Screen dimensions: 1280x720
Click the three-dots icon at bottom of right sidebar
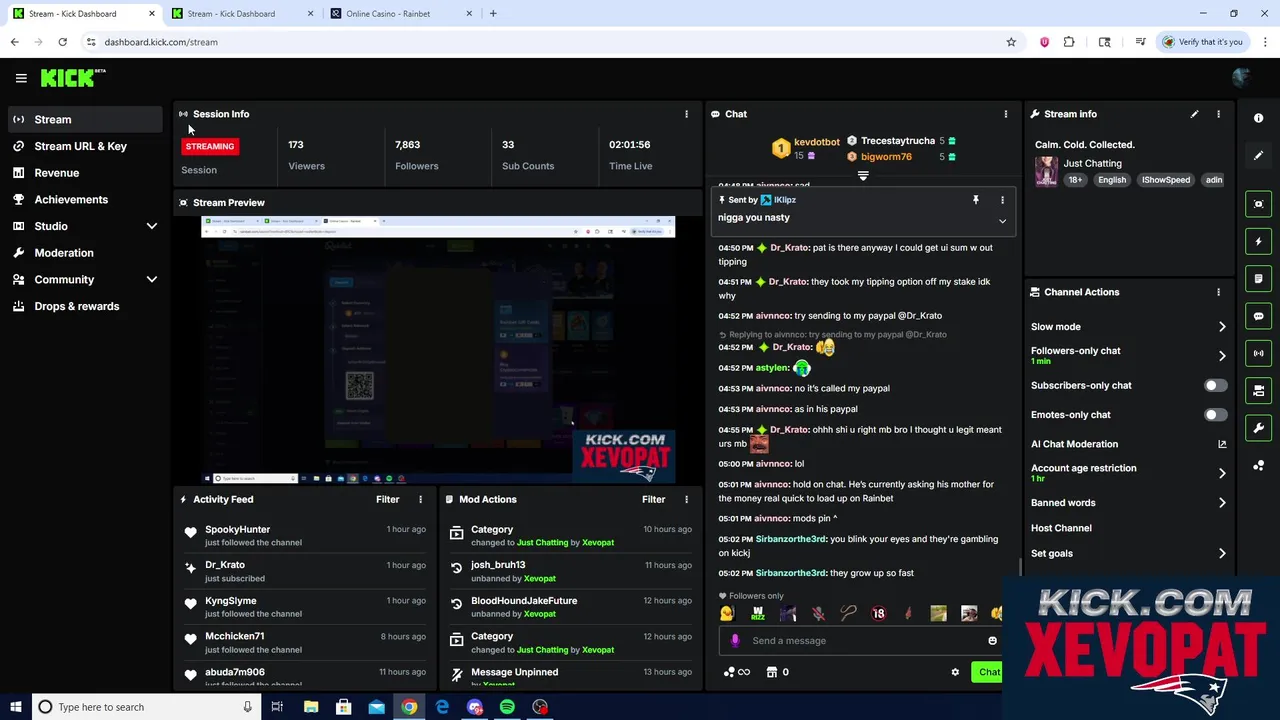click(1259, 466)
